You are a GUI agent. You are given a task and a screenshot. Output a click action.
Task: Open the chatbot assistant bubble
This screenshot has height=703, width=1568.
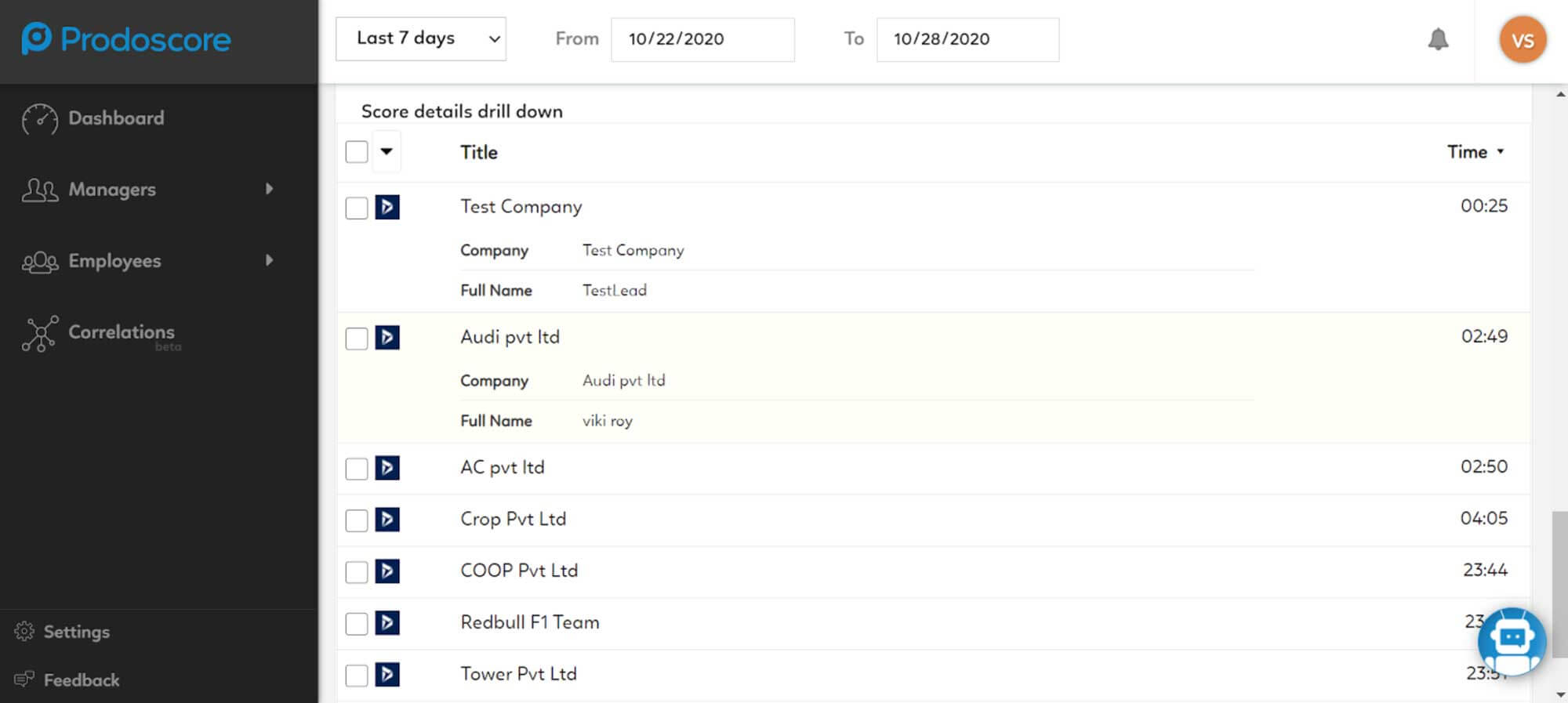pyautogui.click(x=1512, y=641)
